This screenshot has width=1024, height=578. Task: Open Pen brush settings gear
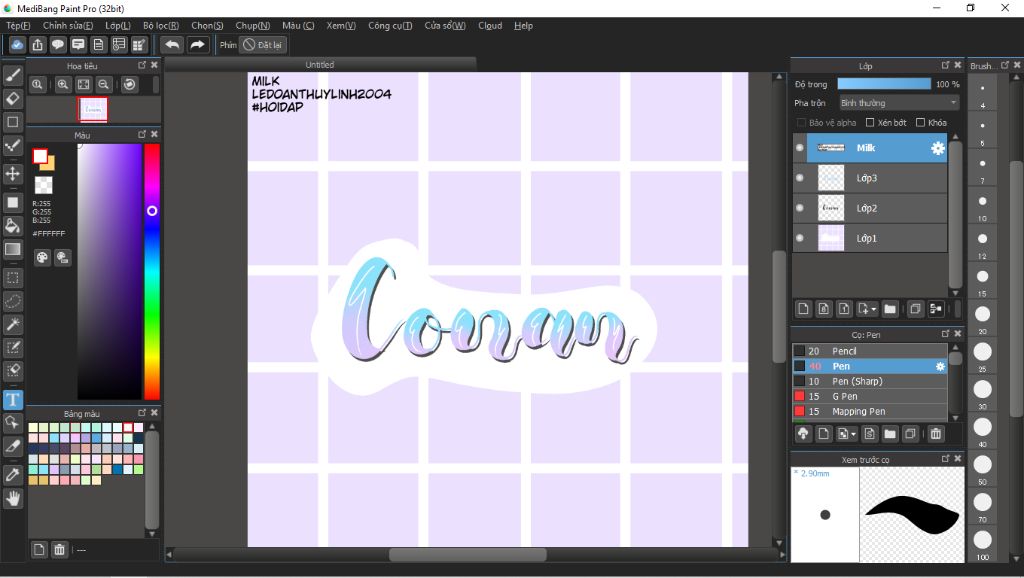(x=940, y=366)
